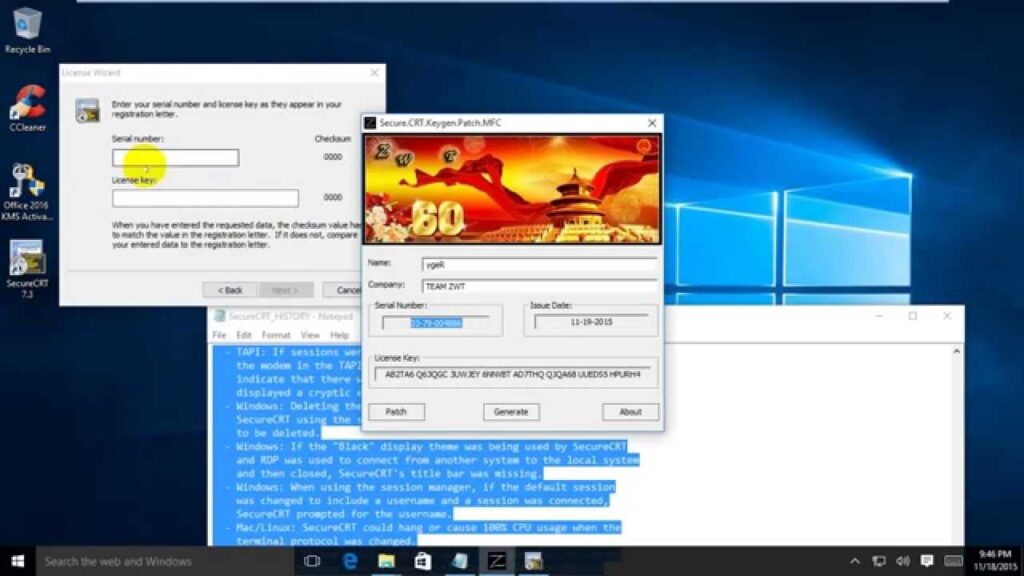Launch Microsoft Edge from the taskbar
This screenshot has width=1024, height=576.
click(350, 561)
